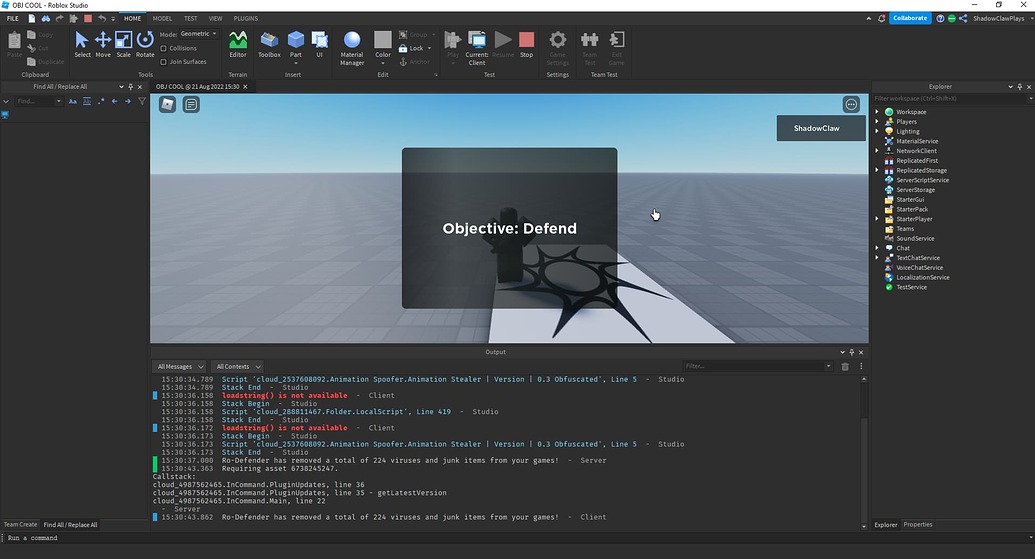Open the find filter funnel icon
This screenshot has height=559, width=1035.
(142, 102)
